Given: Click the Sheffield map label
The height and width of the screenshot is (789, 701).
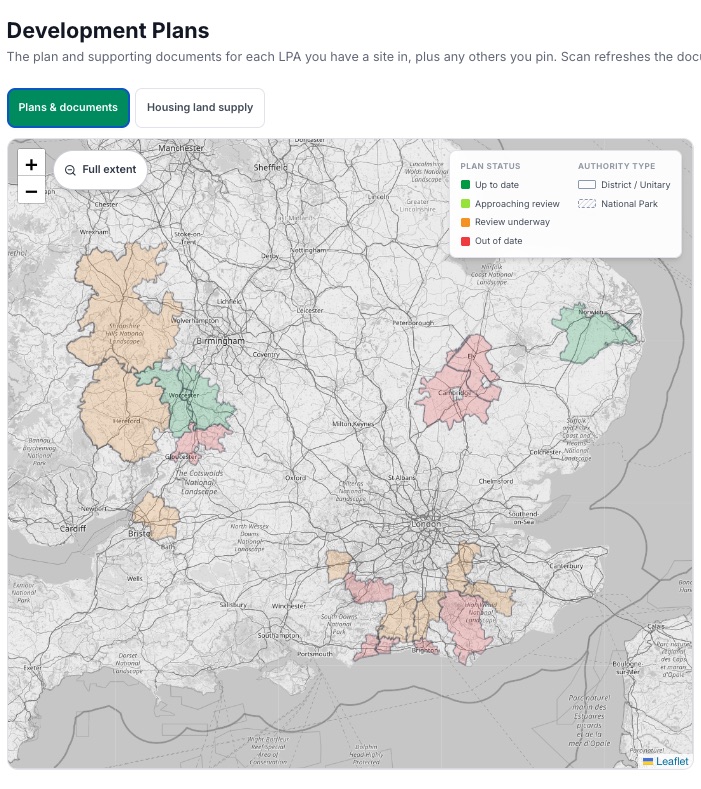Looking at the screenshot, I should (x=270, y=167).
